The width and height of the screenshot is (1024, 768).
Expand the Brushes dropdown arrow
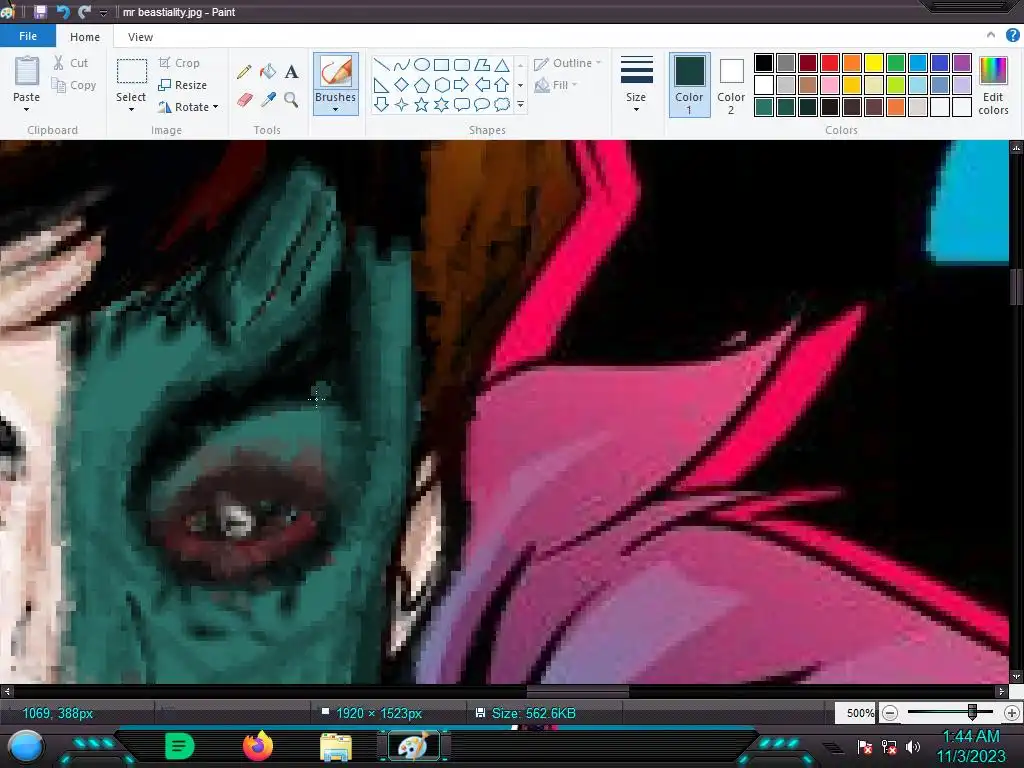335,110
